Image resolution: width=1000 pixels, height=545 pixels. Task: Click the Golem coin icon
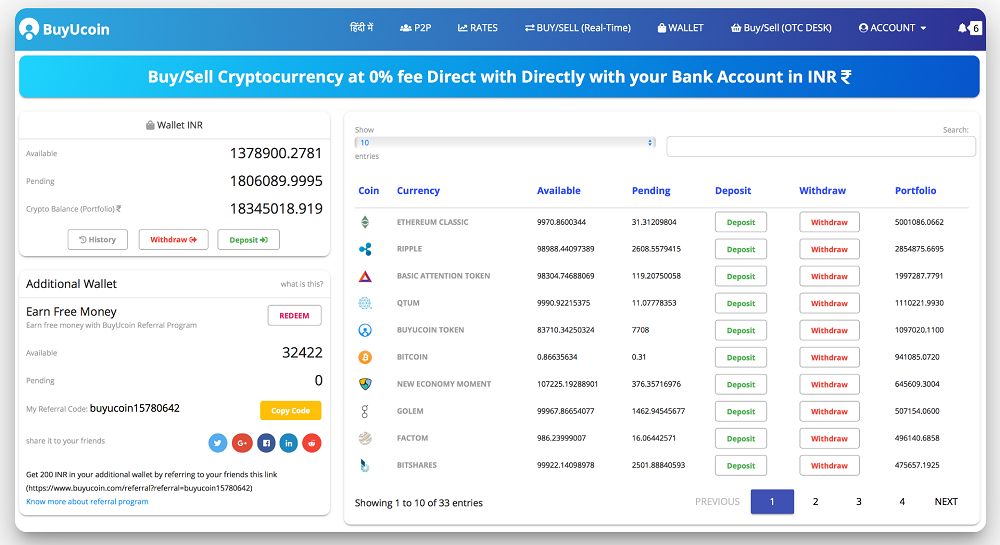click(x=365, y=411)
